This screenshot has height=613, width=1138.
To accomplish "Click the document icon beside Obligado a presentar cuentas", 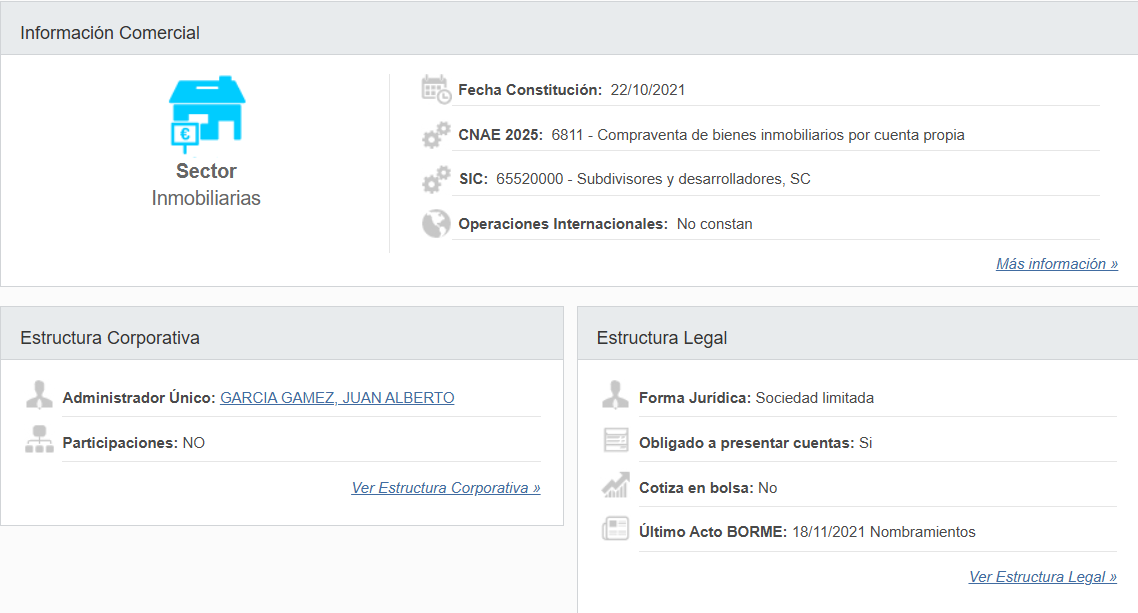I will [615, 440].
